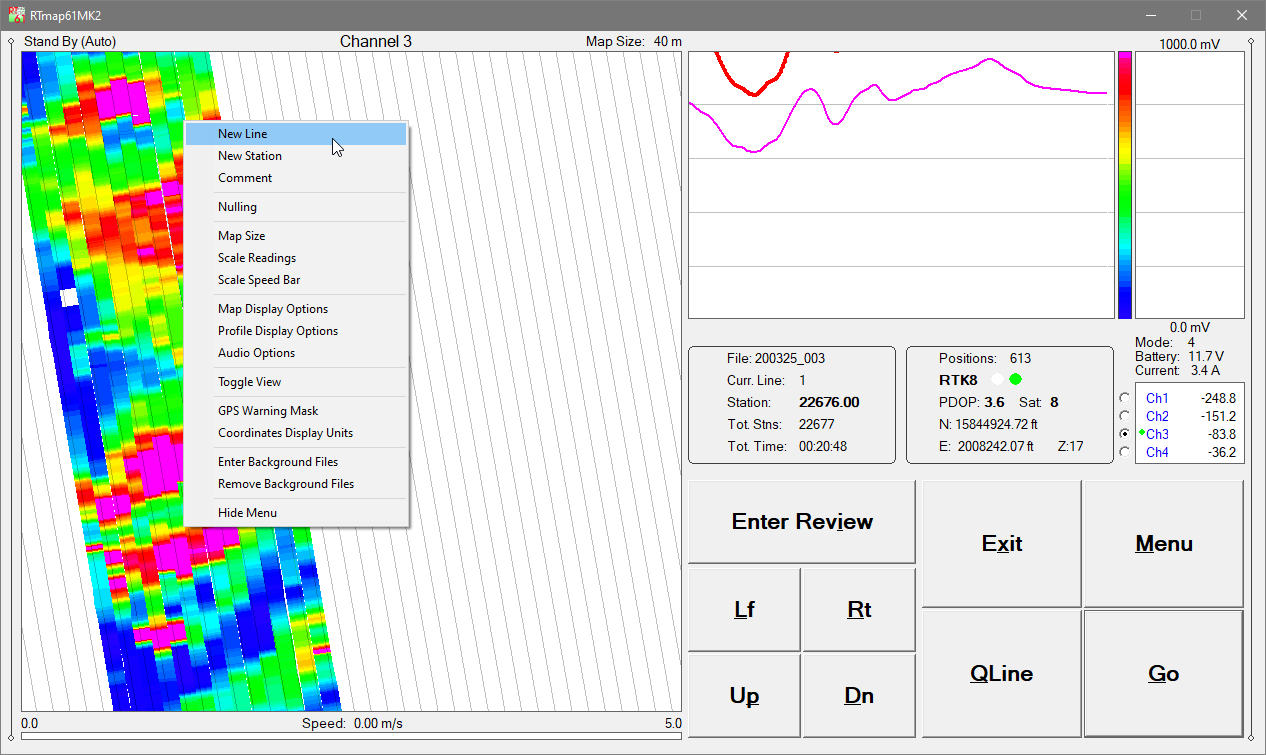
Task: Click the Up button
Action: [x=744, y=696]
